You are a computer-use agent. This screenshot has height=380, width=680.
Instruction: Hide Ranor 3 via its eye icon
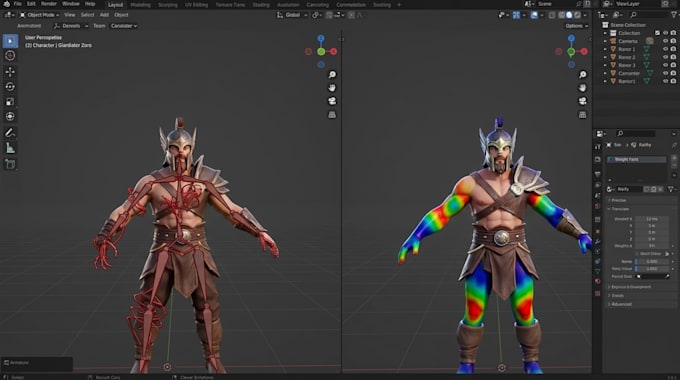click(x=665, y=65)
